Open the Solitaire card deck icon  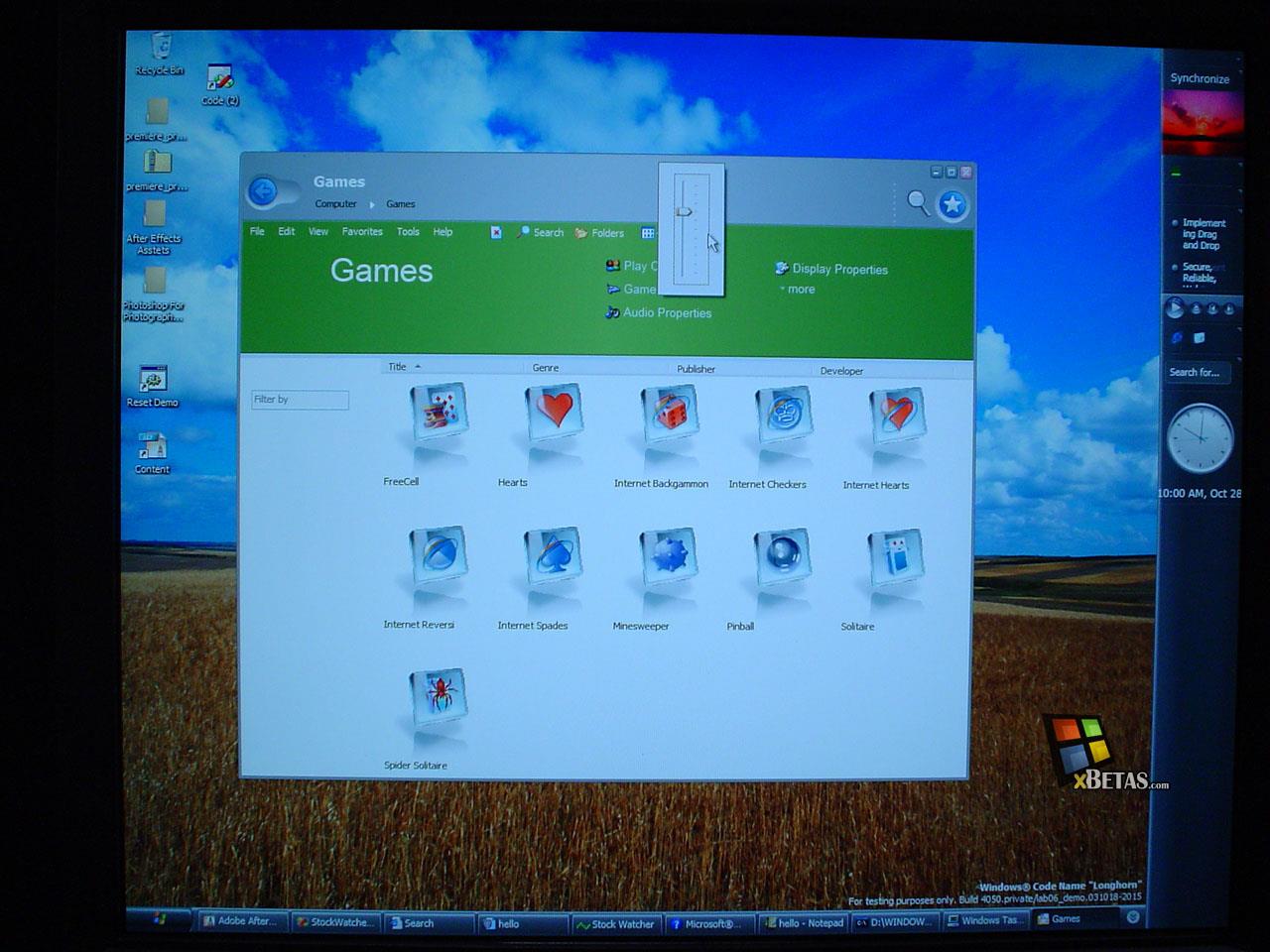(x=896, y=557)
